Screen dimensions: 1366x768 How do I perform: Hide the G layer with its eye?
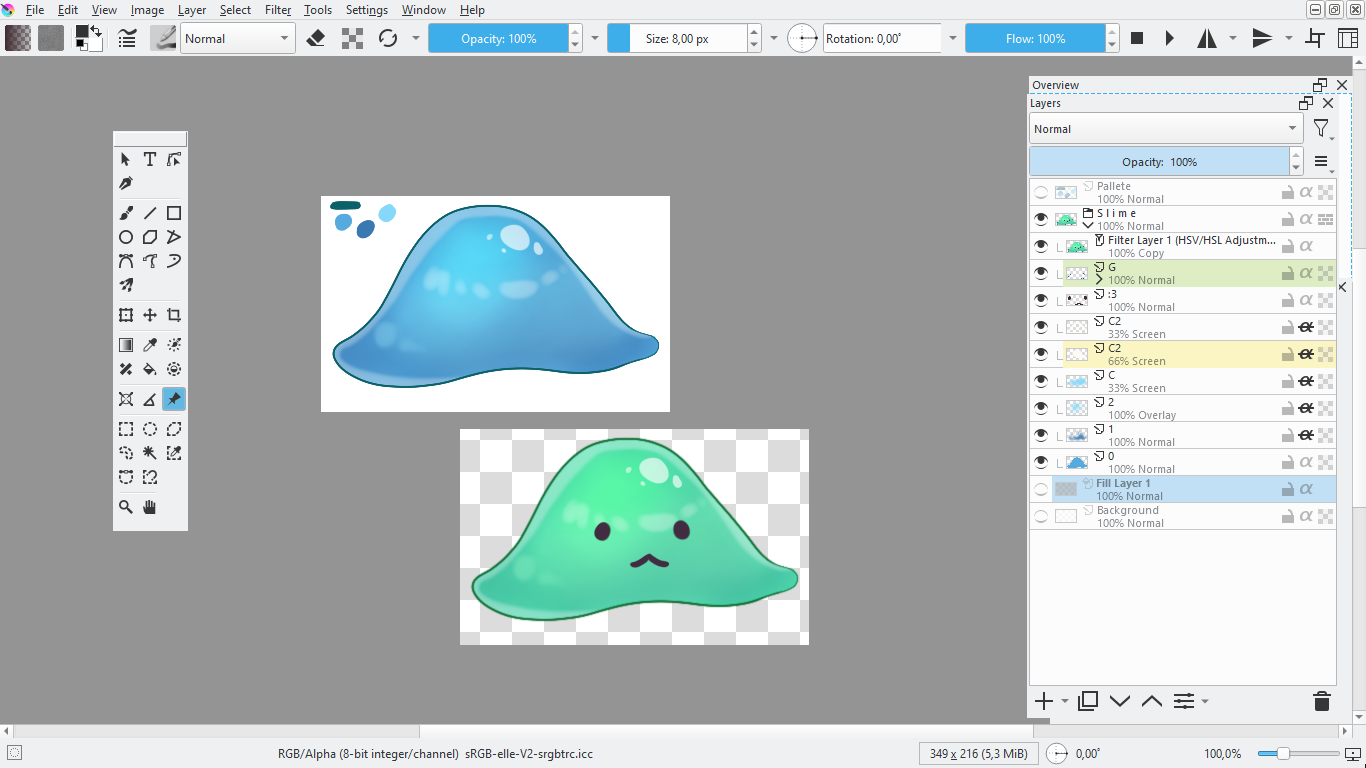point(1041,273)
